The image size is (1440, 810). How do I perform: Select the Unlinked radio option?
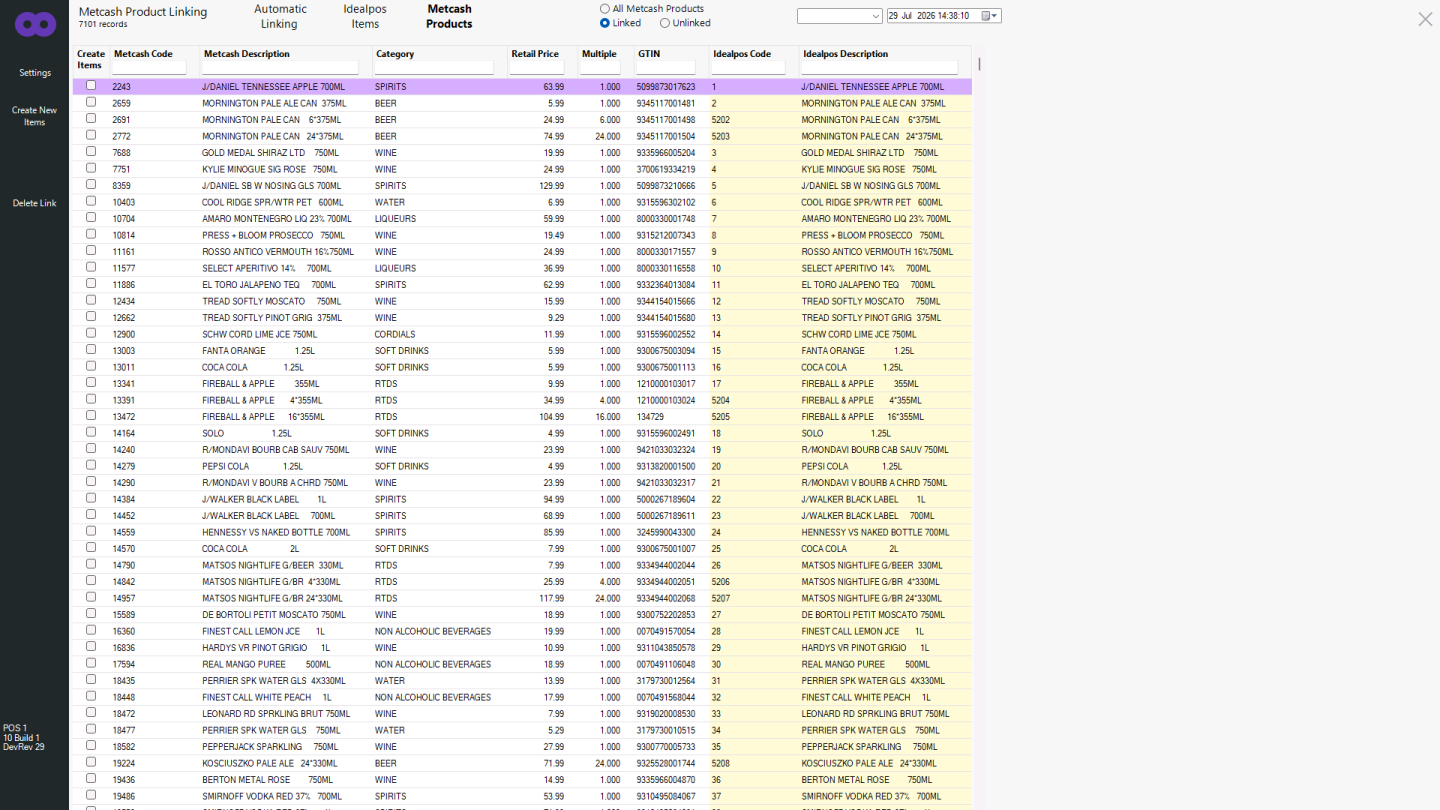pos(663,23)
